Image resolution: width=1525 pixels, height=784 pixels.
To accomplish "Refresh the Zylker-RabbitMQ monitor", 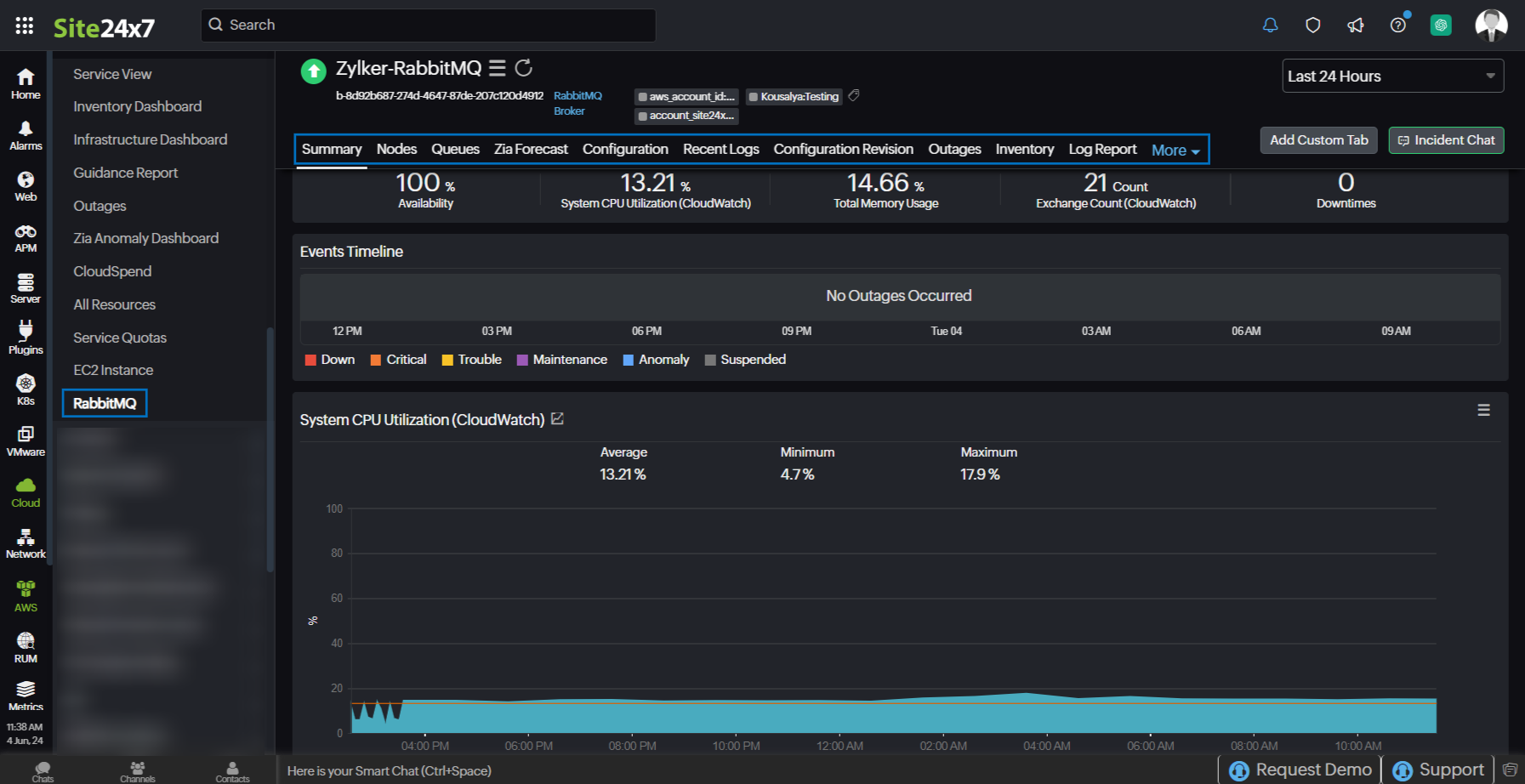I will 524,68.
